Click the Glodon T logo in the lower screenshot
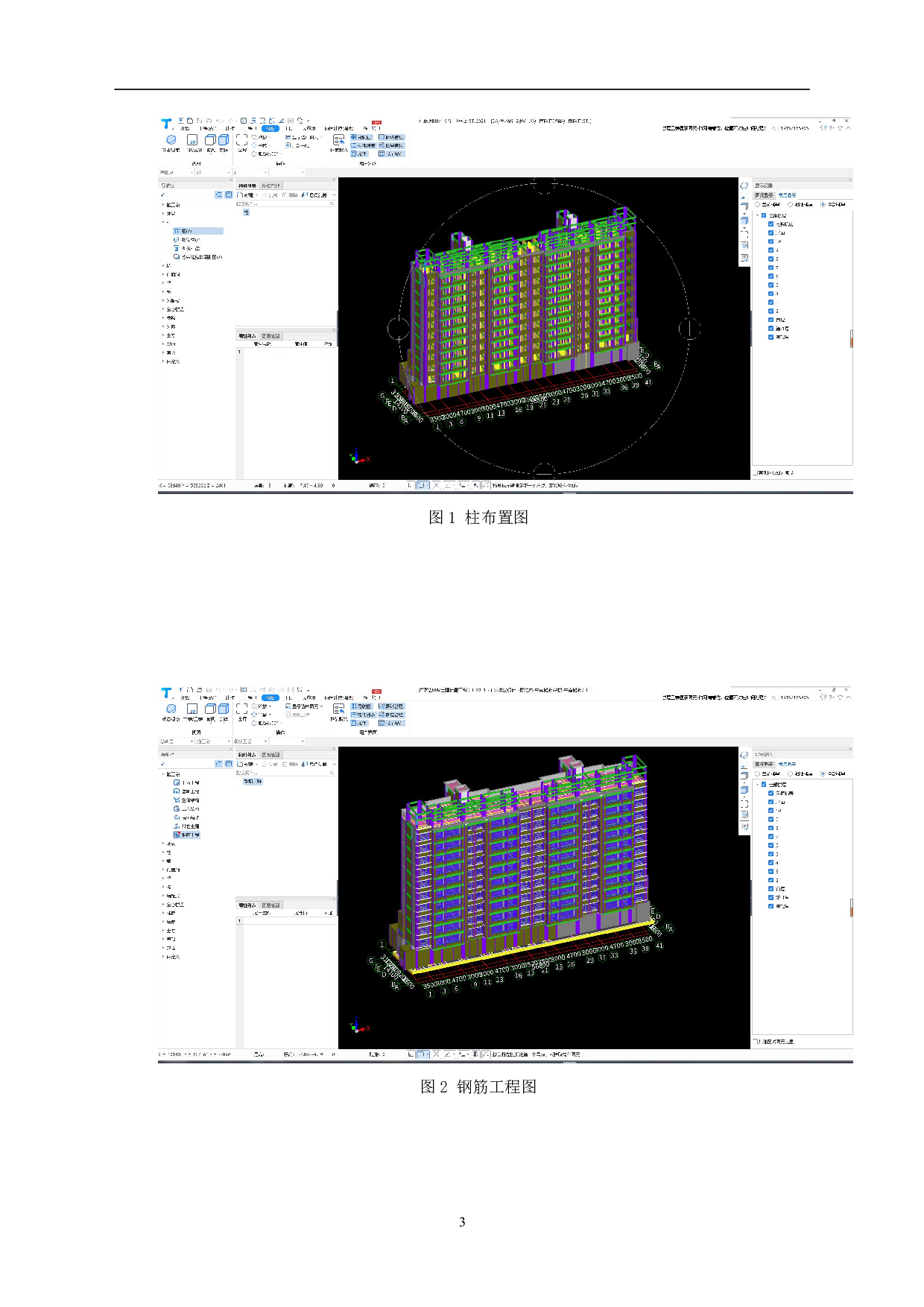The image size is (924, 1307). click(x=166, y=693)
